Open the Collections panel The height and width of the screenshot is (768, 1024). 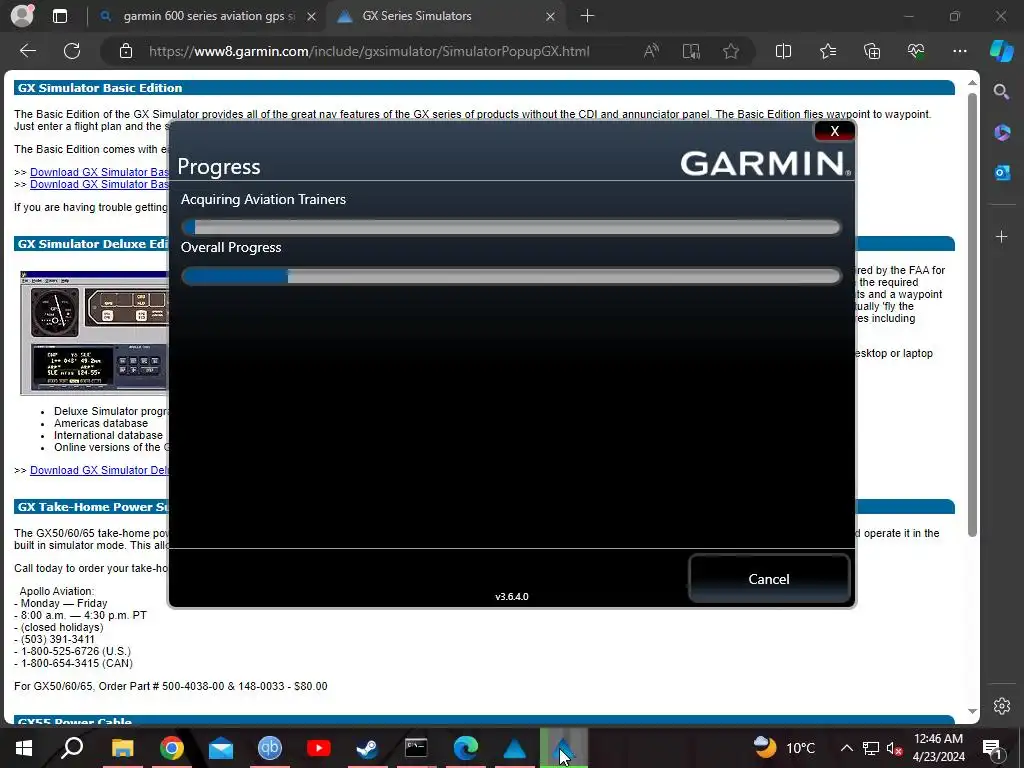click(x=872, y=51)
